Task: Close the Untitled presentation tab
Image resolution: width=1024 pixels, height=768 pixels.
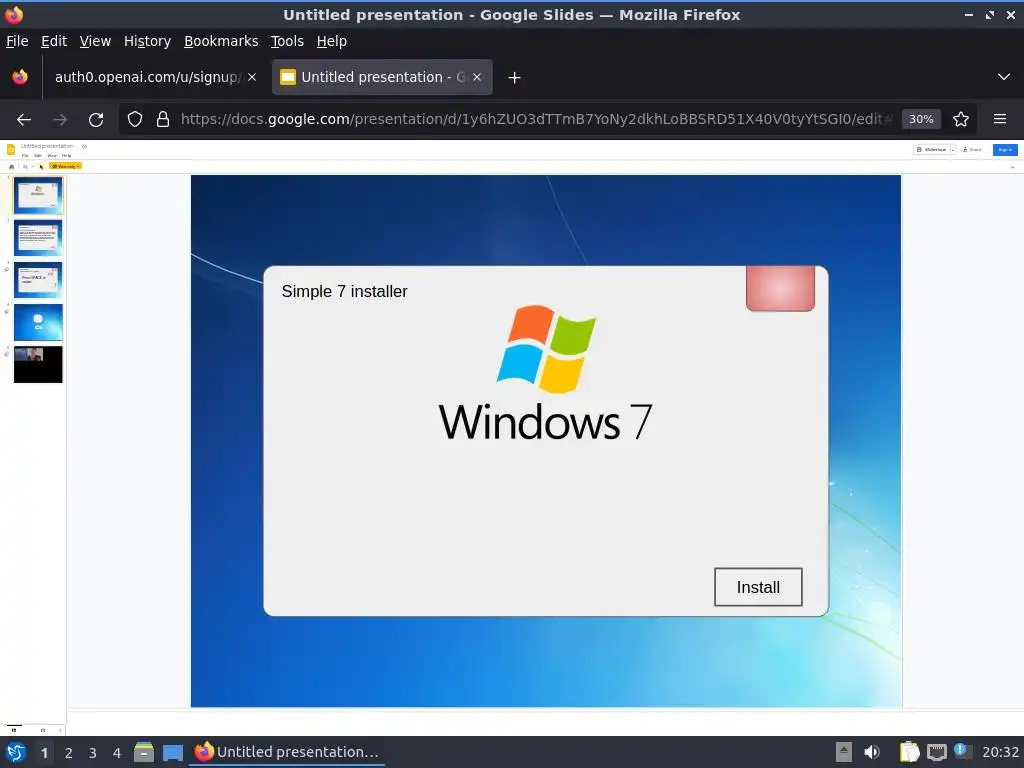Action: tap(477, 77)
